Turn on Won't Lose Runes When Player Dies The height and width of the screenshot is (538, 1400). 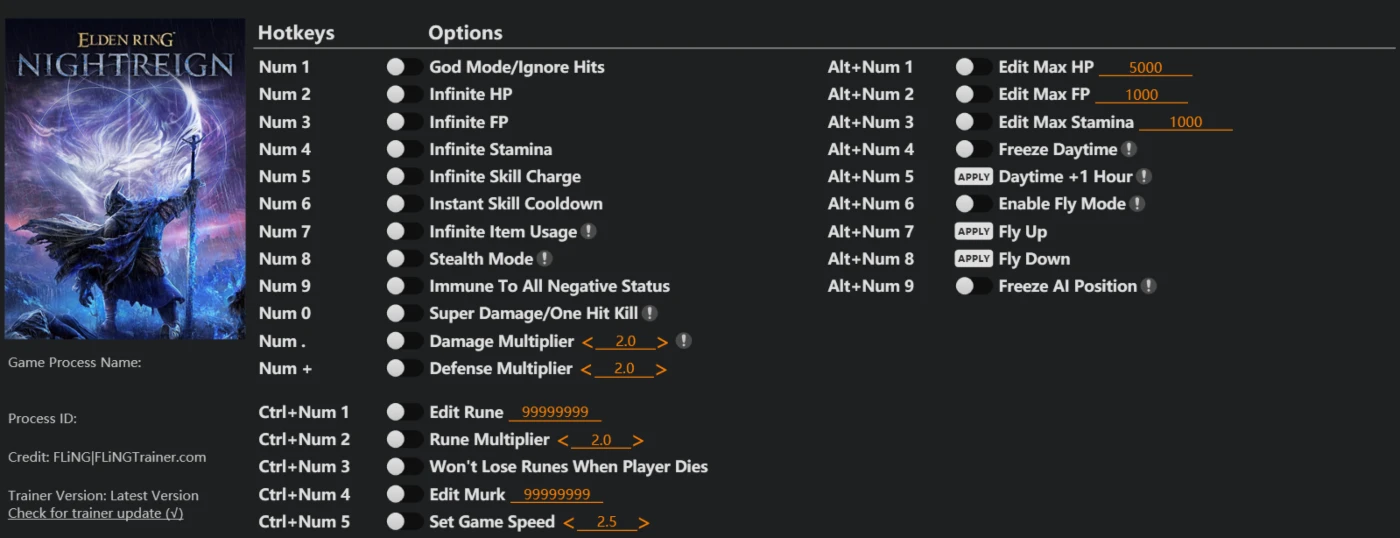point(405,466)
